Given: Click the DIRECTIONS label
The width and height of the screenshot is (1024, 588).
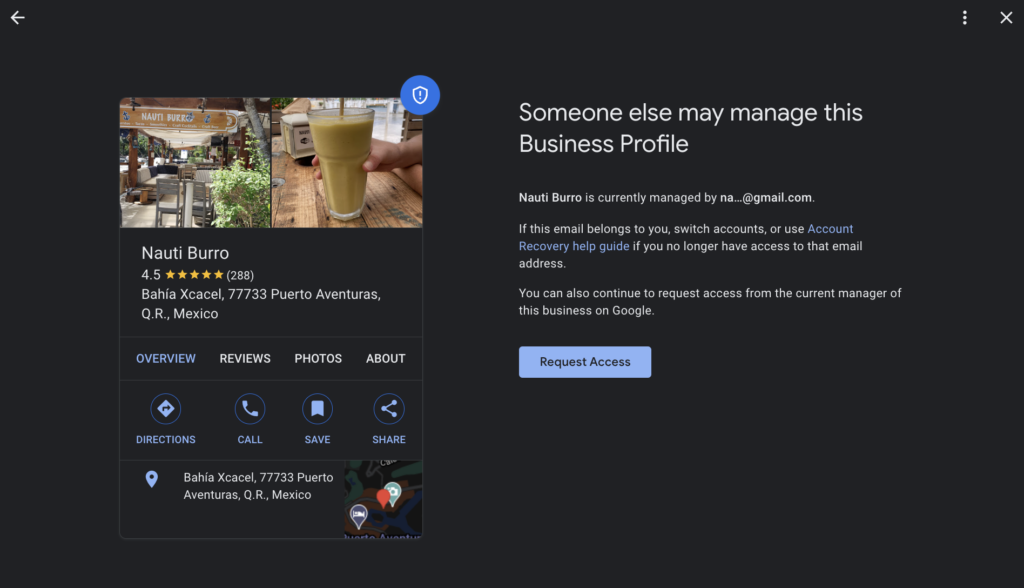Looking at the screenshot, I should (166, 440).
